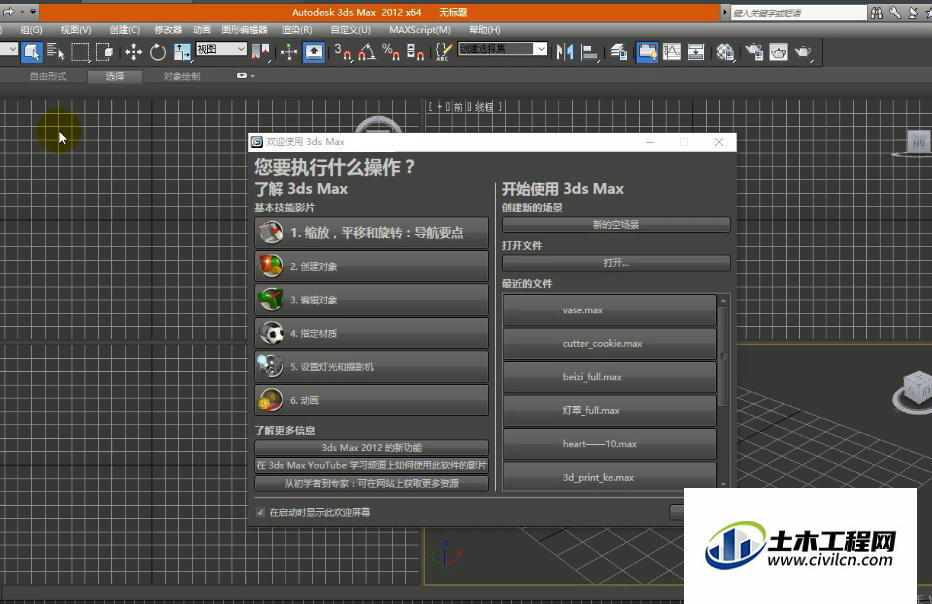Open recent file beizi_full.max
Viewport: 932px width, 604px height.
click(609, 377)
